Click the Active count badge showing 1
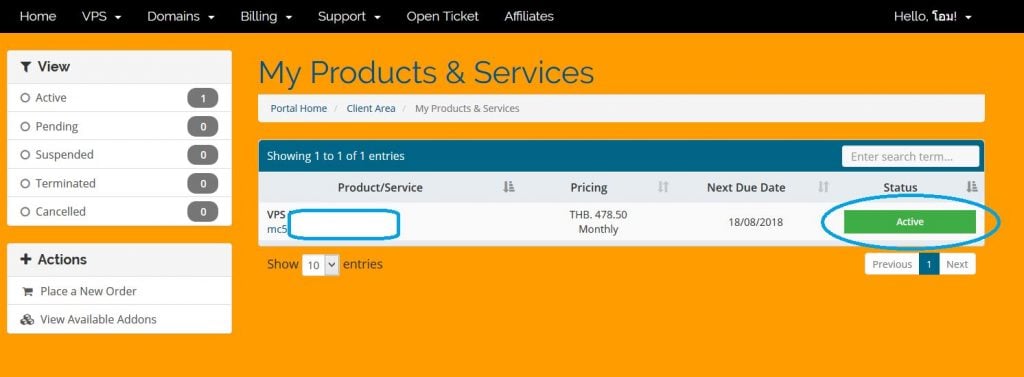The height and width of the screenshot is (377, 1024). [x=202, y=98]
